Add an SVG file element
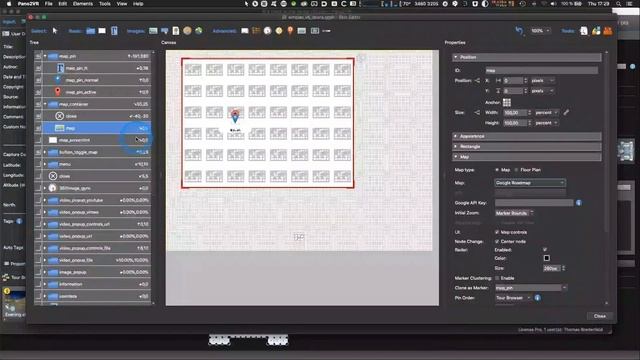This screenshot has height=360, width=640. click(x=176, y=31)
